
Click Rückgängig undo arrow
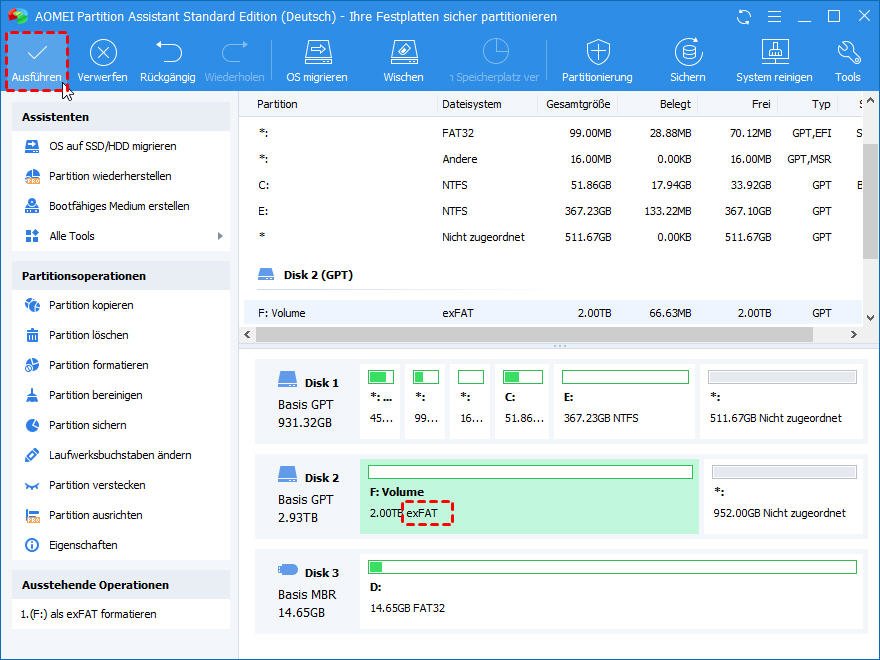point(168,53)
